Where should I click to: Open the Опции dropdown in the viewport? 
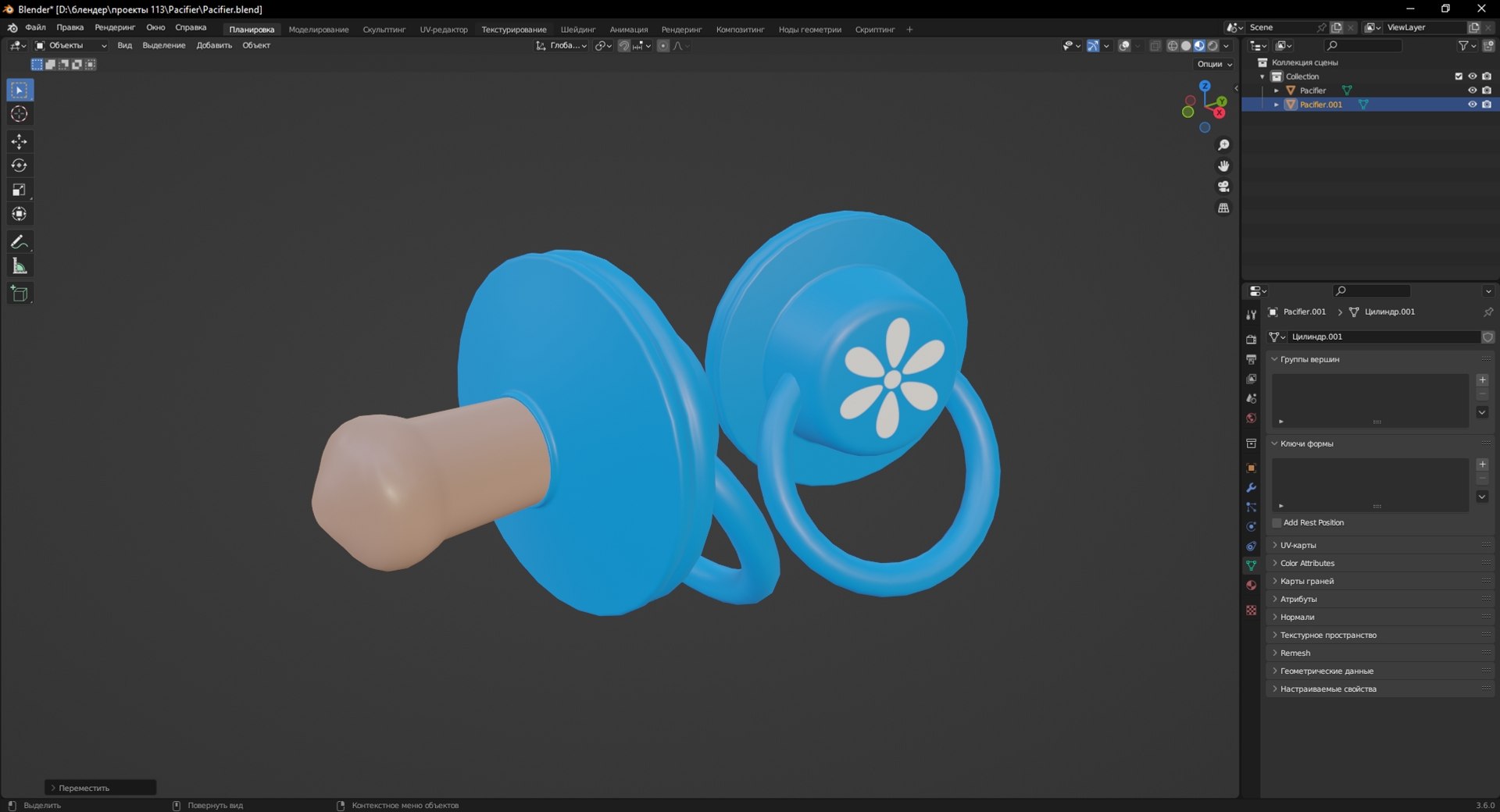point(1214,64)
